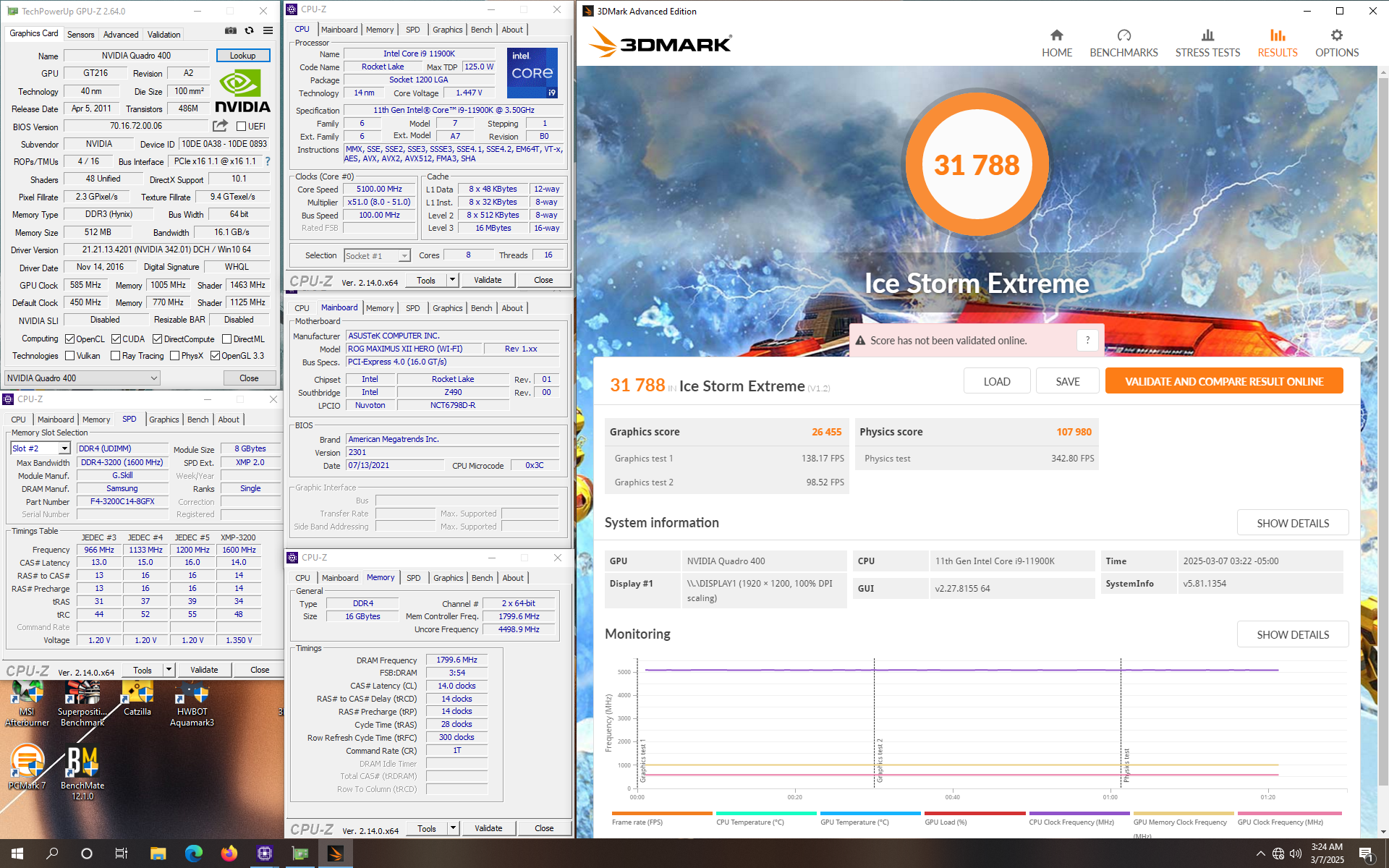Image resolution: width=1389 pixels, height=868 pixels.
Task: Take a GPU-Z screenshot with camera icon
Action: pyautogui.click(x=230, y=30)
